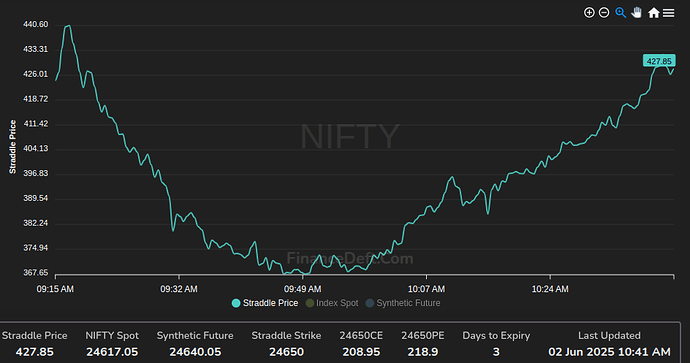The height and width of the screenshot is (363, 690).
Task: Click the Straddle Price legend color dot
Action: (x=236, y=303)
